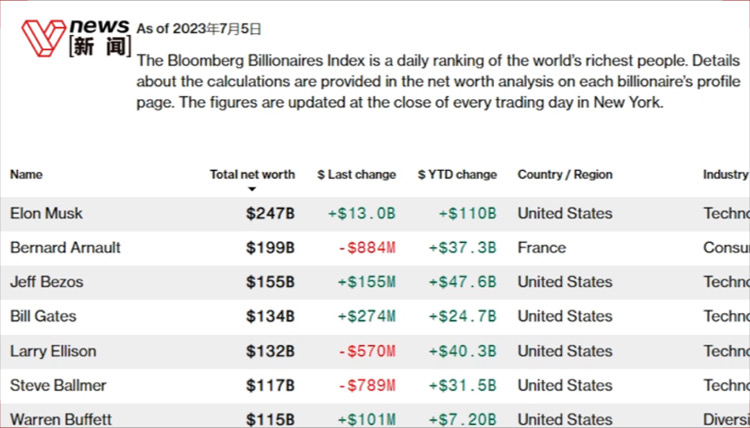750x428 pixels.
Task: Sort by the Name column header
Action: point(27,174)
